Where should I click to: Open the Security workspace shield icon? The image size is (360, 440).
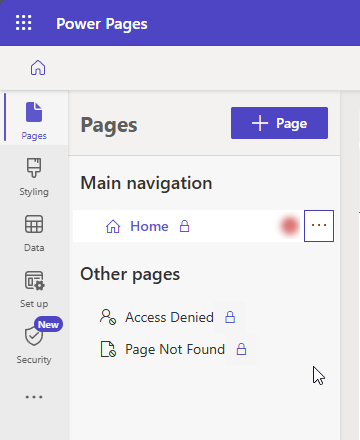34,336
